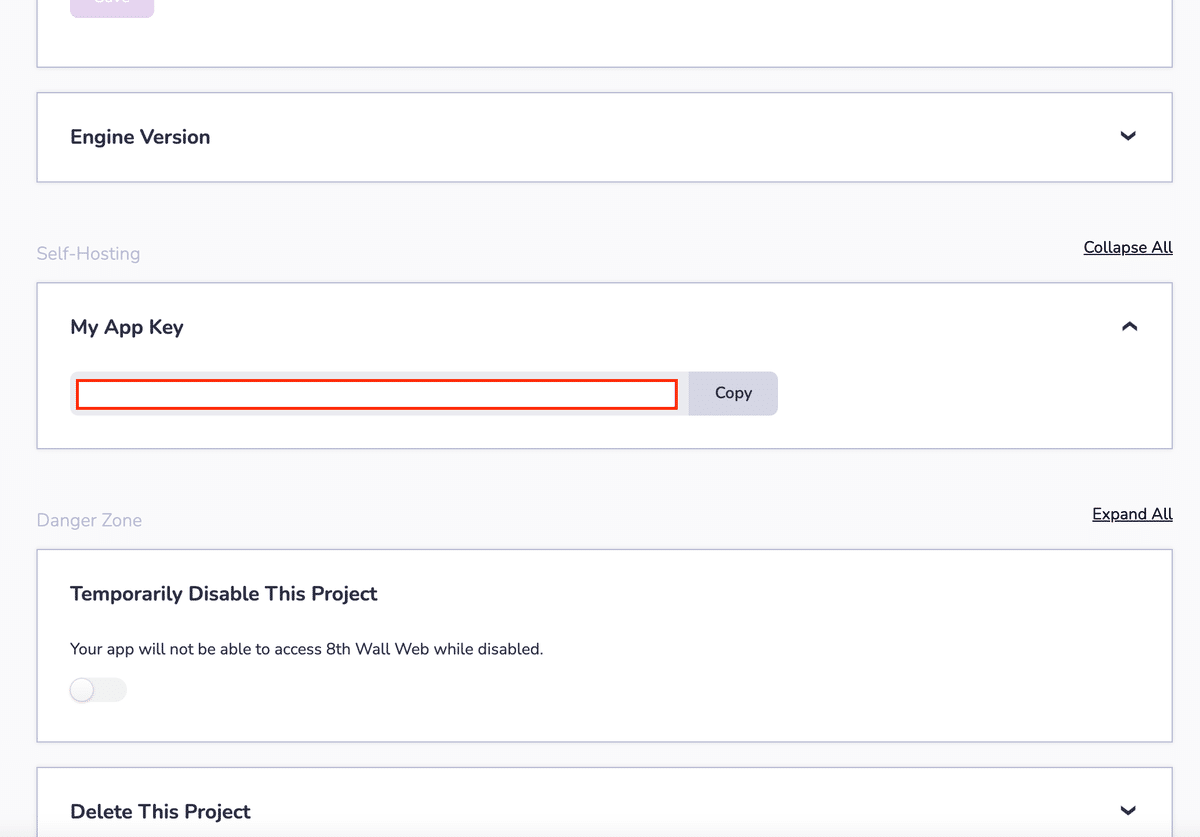Screen dimensions: 1200x837
Task: Click the Collapse All link
Action: pos(1128,247)
